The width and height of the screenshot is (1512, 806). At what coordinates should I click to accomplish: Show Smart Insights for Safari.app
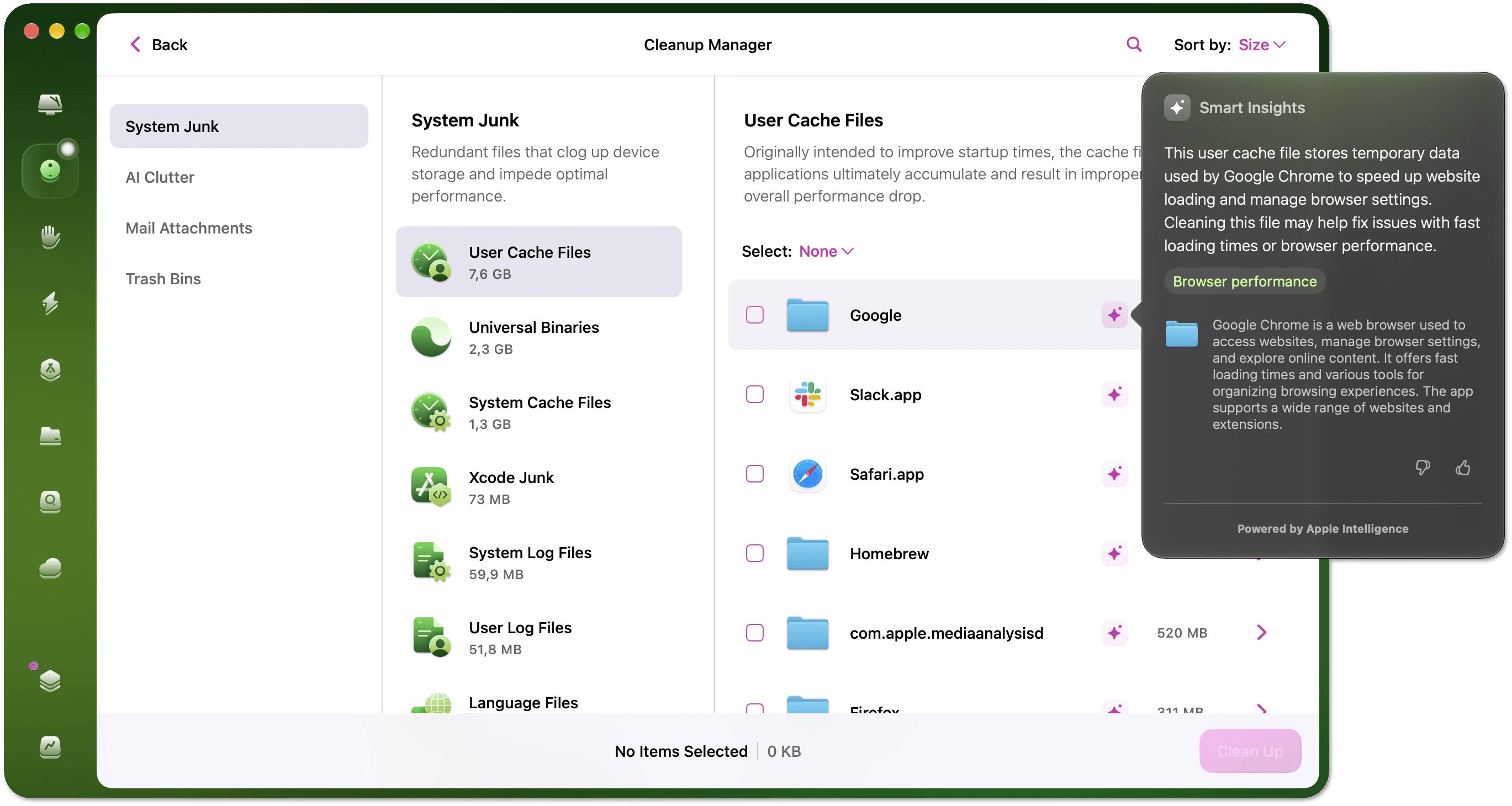1114,474
